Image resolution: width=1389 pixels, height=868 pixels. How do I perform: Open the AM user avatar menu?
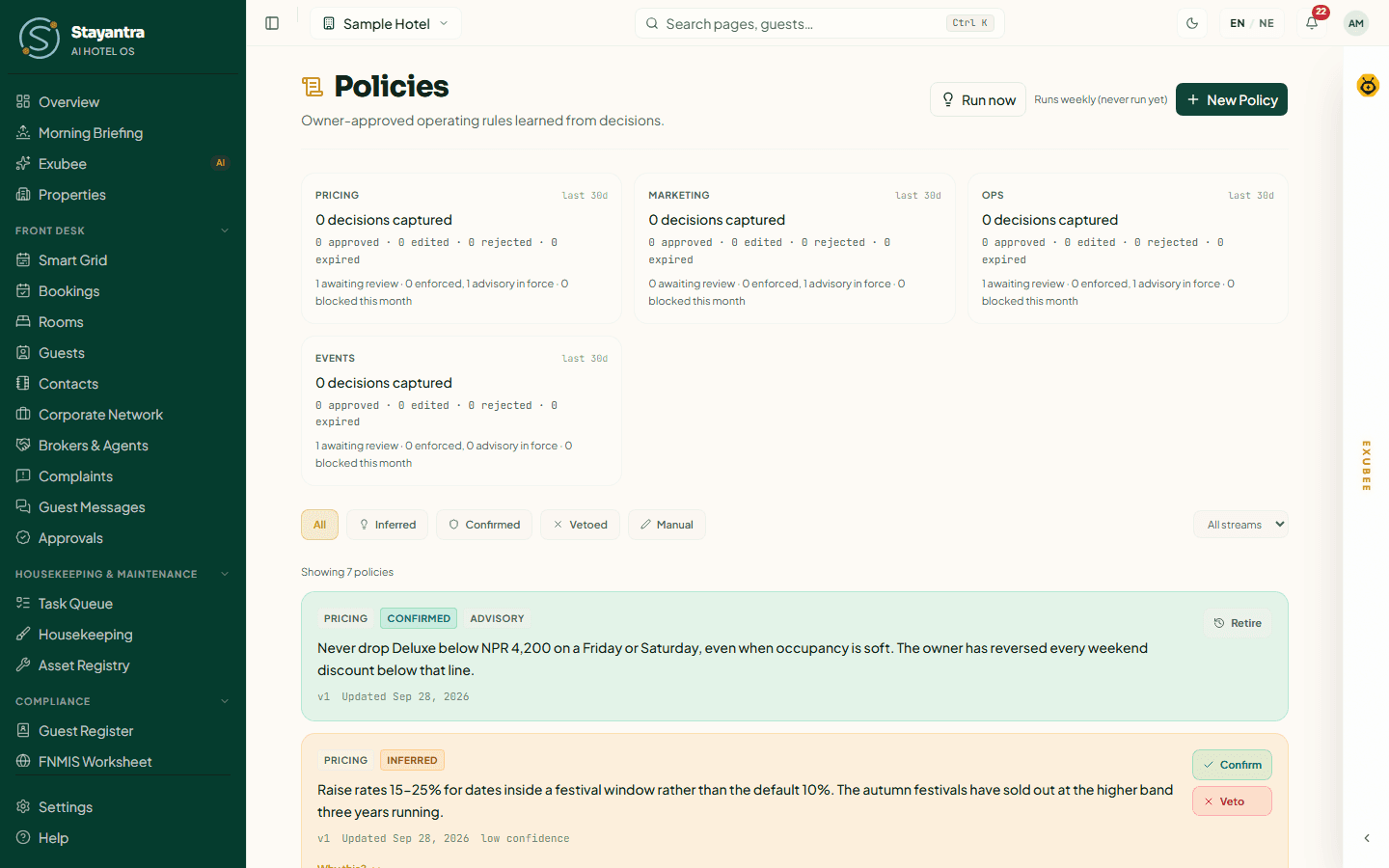click(x=1356, y=23)
